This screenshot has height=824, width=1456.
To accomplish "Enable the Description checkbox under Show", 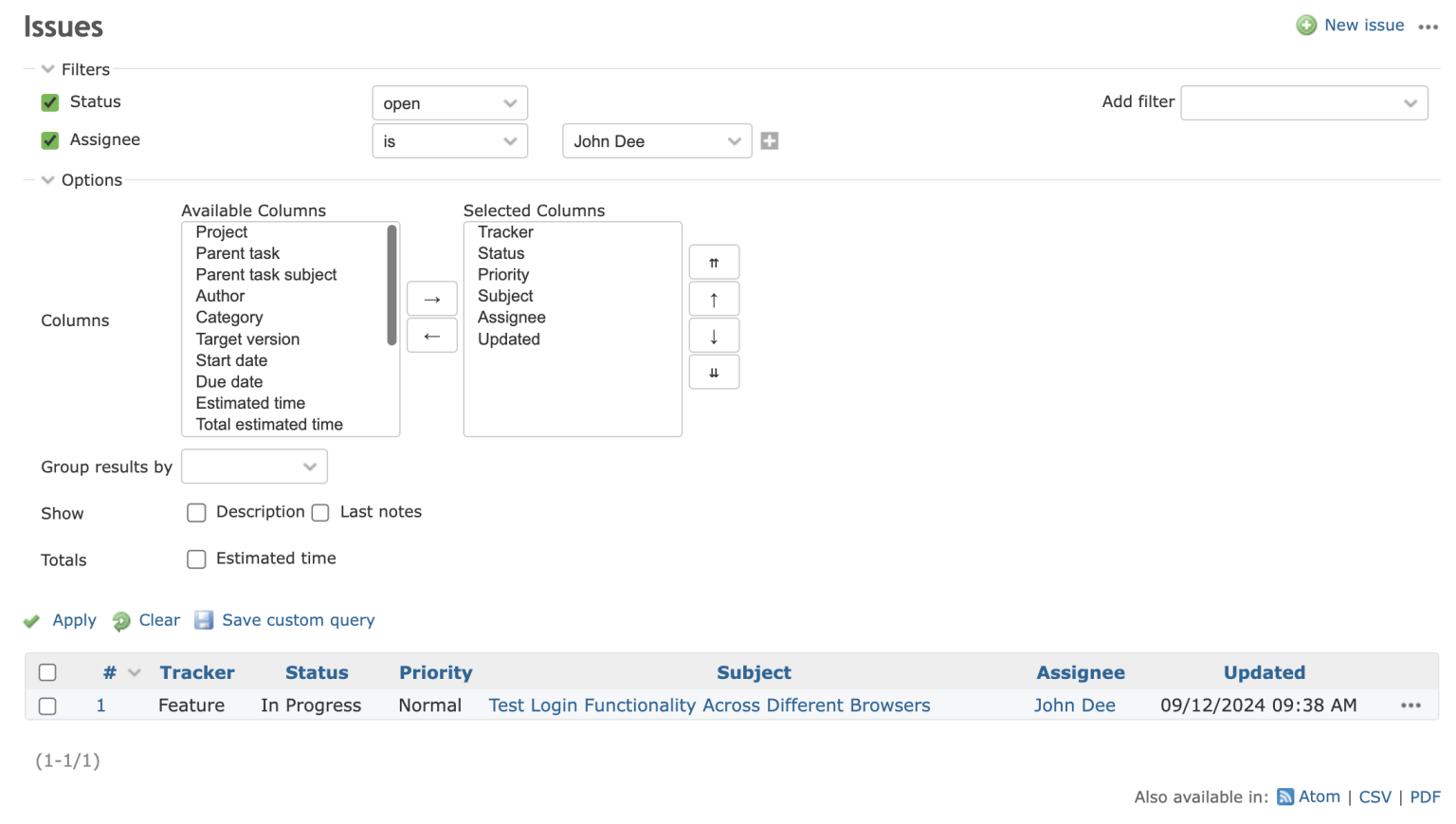I will tap(196, 512).
